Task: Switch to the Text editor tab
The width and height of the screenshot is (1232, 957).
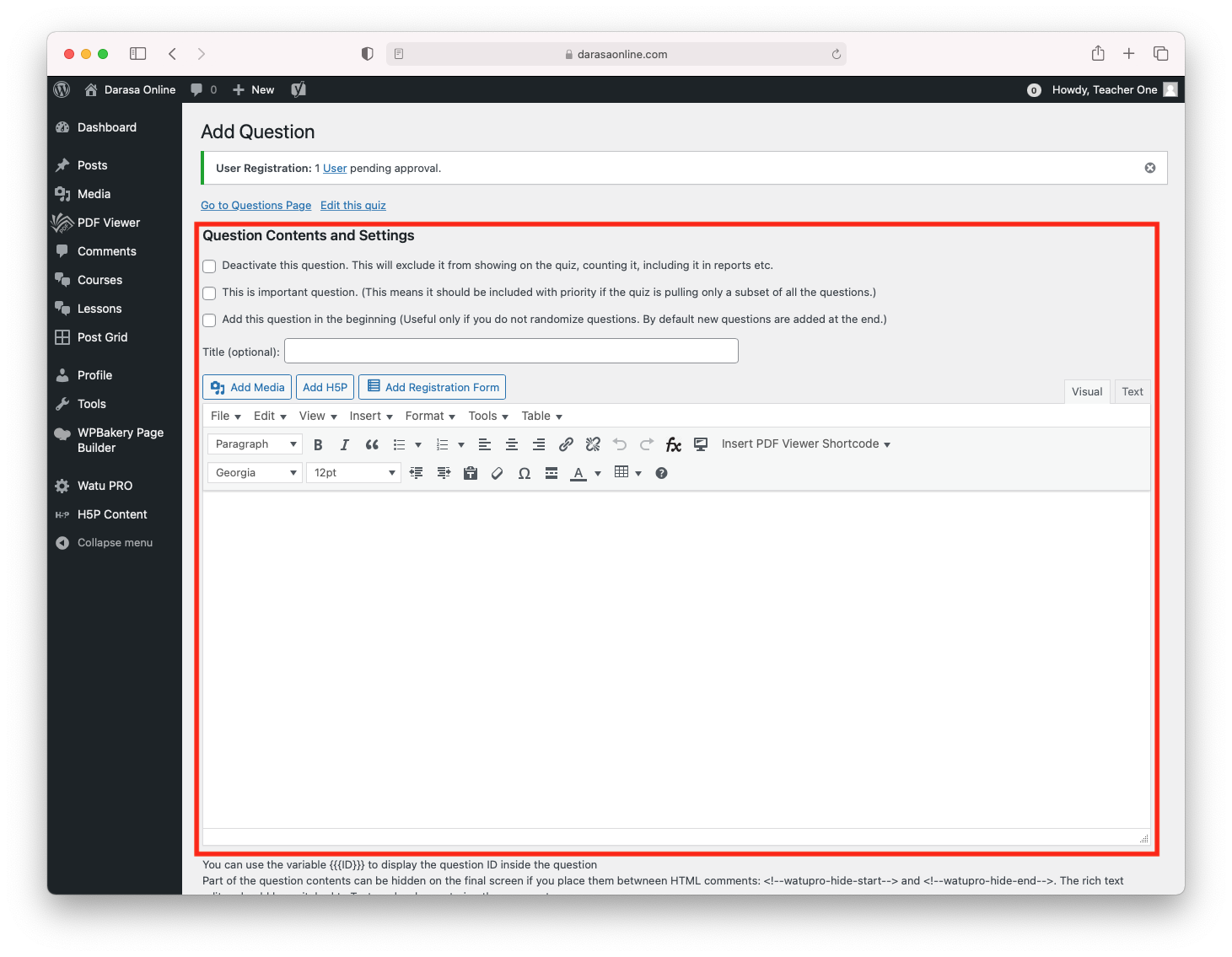Action: pos(1132,392)
